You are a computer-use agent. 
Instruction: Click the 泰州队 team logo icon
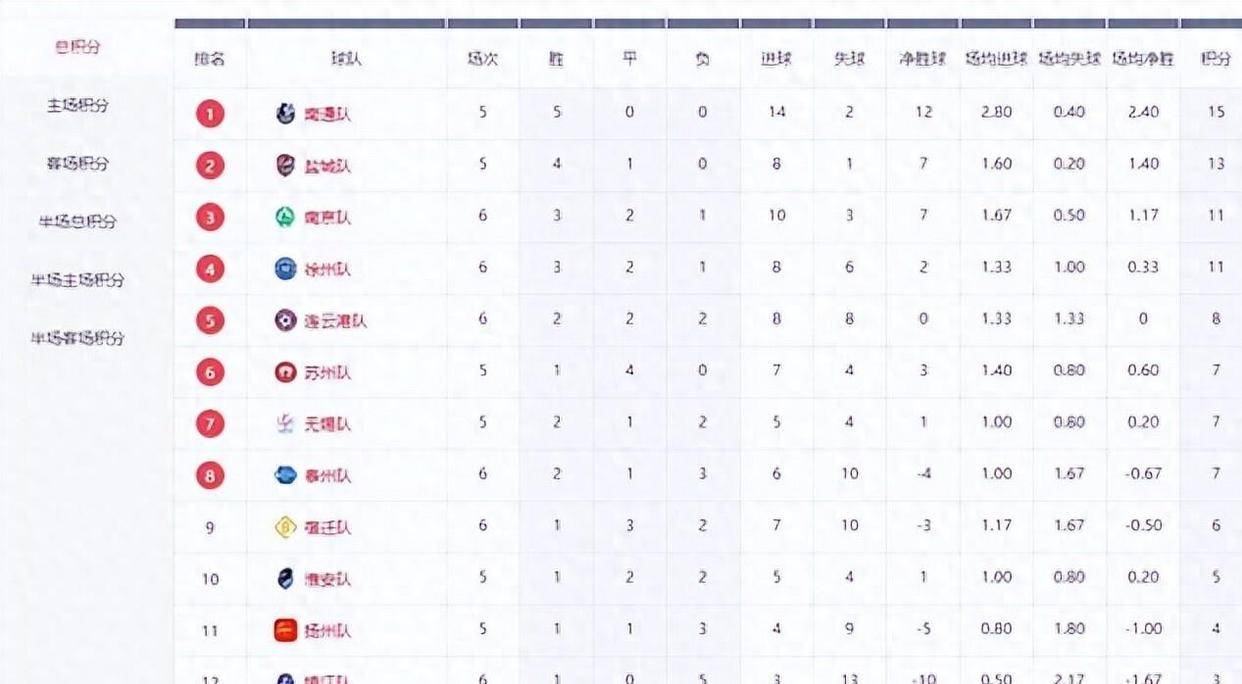286,476
